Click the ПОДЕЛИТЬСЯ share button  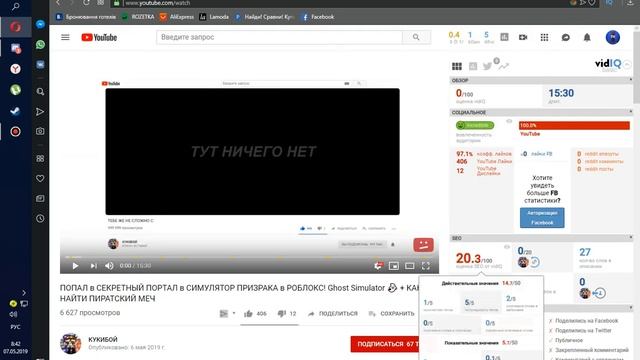pyautogui.click(x=333, y=313)
